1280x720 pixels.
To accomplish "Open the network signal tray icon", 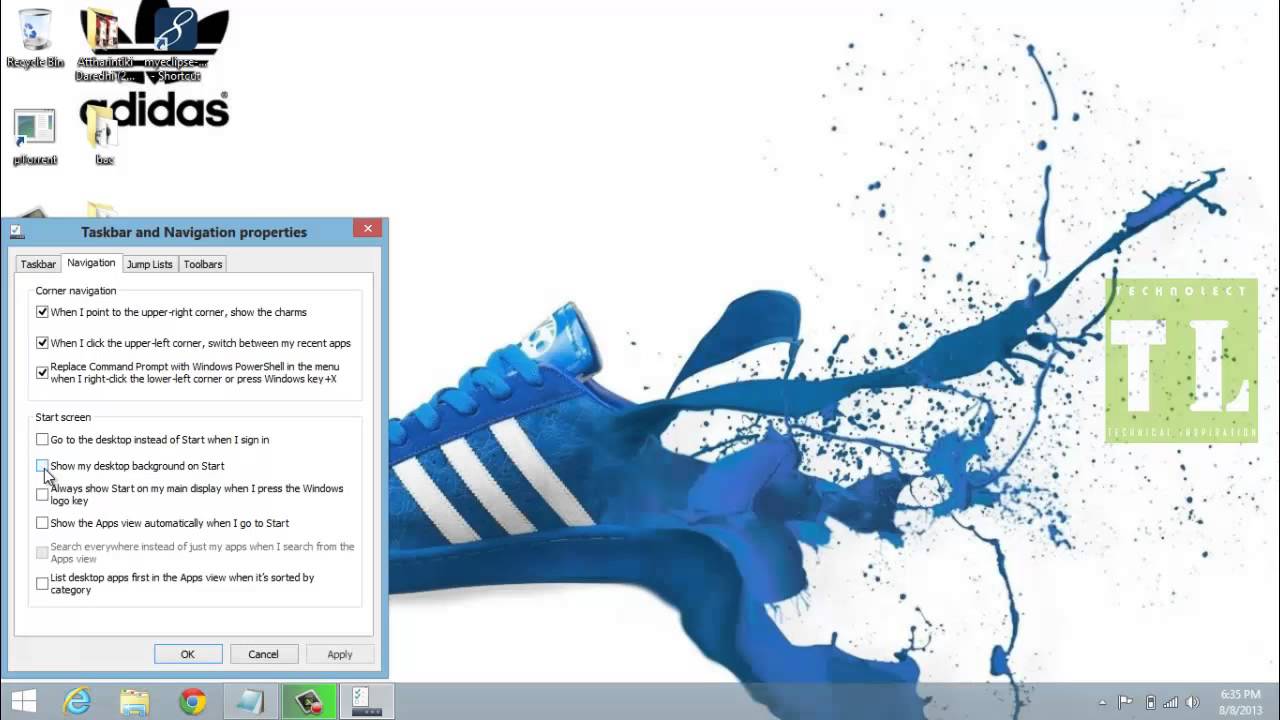I will (x=1170, y=702).
